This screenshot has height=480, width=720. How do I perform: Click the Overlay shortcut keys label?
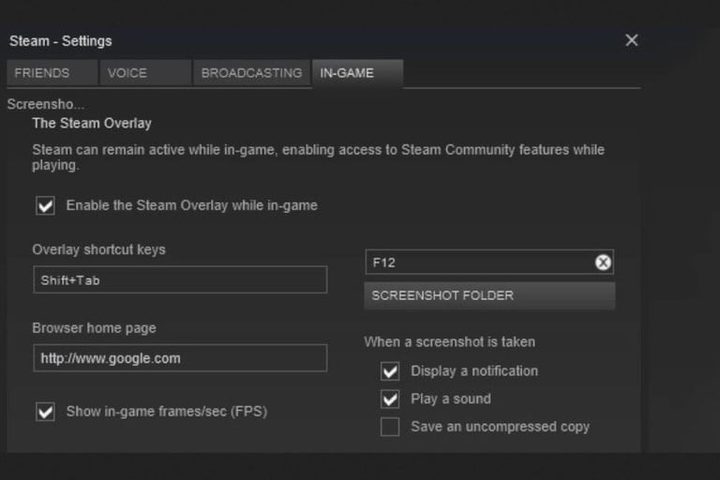click(x=99, y=250)
